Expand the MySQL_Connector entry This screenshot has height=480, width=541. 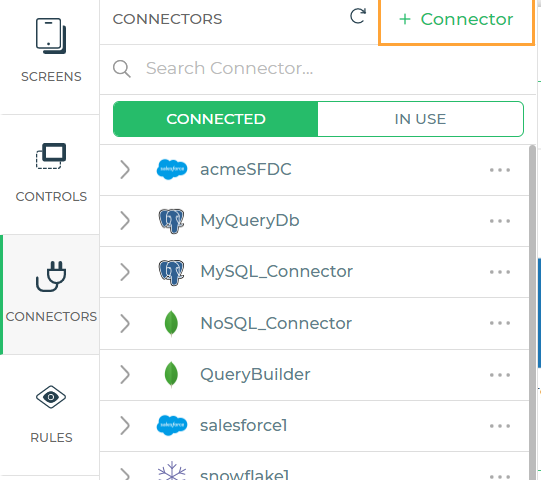[x=125, y=272]
